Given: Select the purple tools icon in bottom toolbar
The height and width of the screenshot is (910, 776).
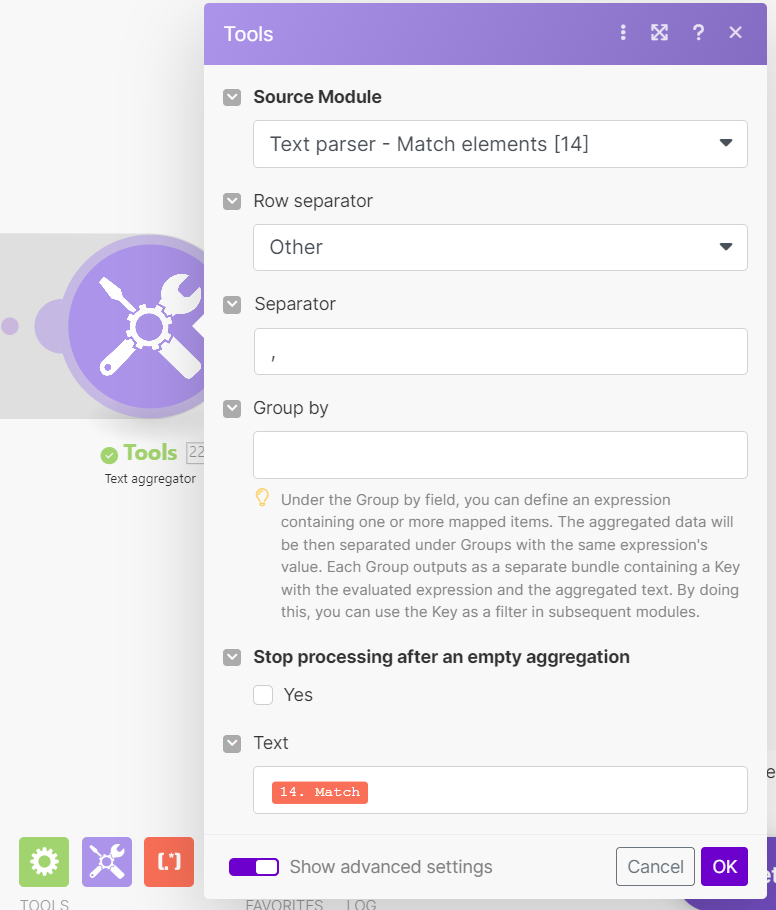Looking at the screenshot, I should 107,862.
